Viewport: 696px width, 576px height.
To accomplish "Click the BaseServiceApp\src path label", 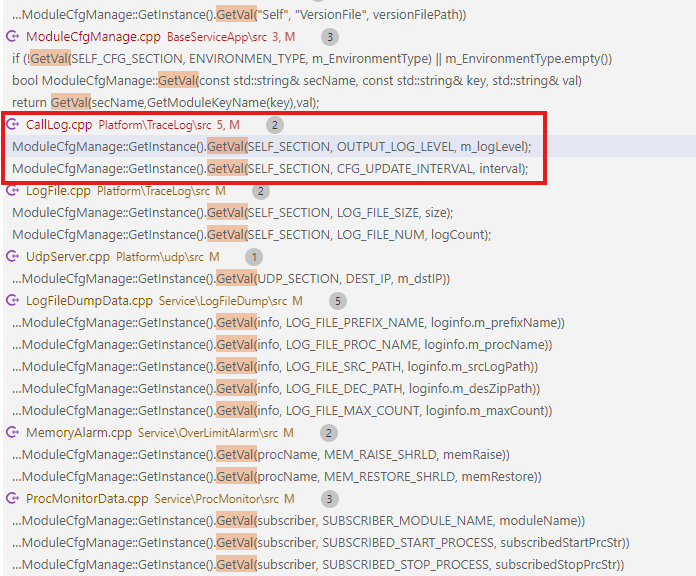I will point(217,37).
